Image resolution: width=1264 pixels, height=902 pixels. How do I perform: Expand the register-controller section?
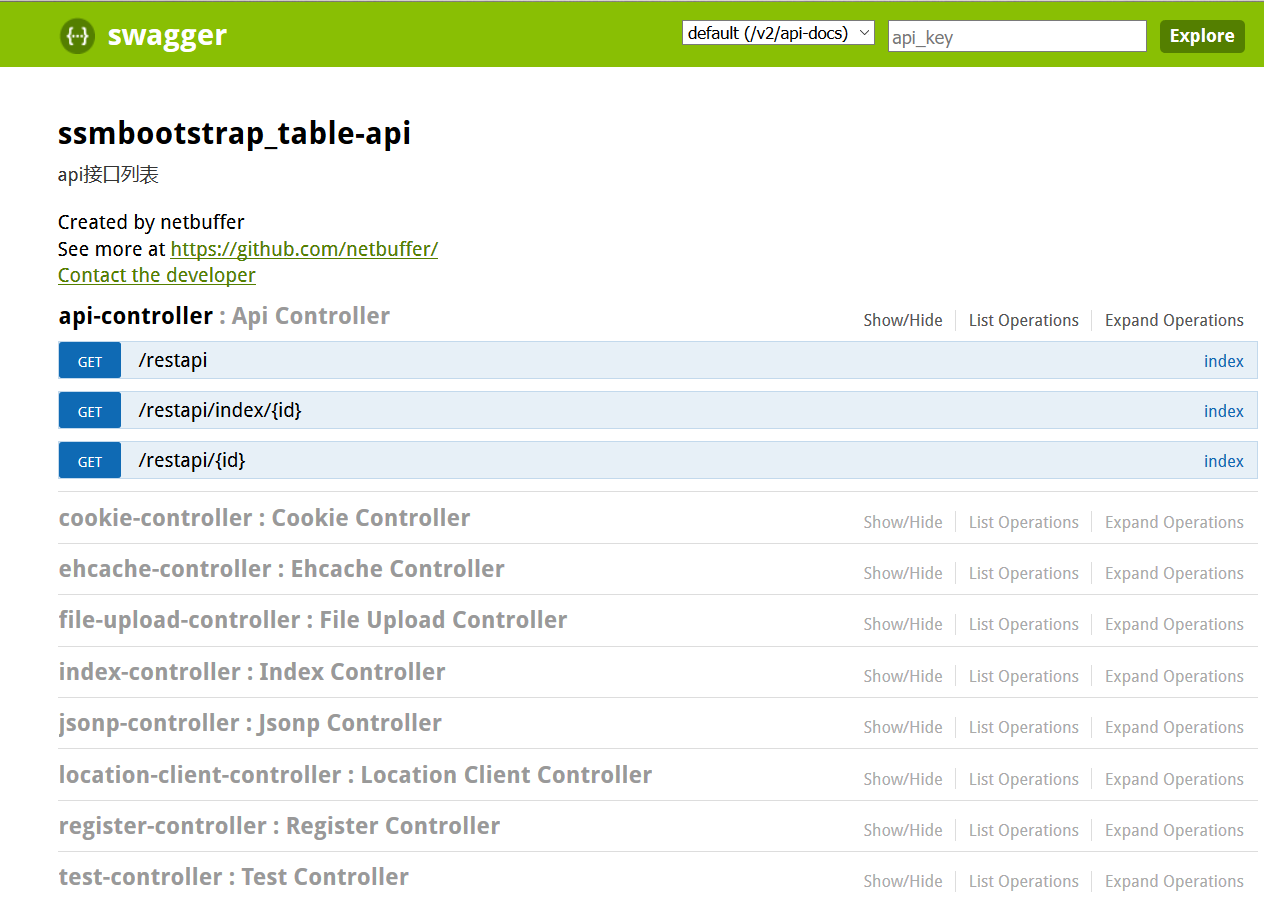pos(279,826)
